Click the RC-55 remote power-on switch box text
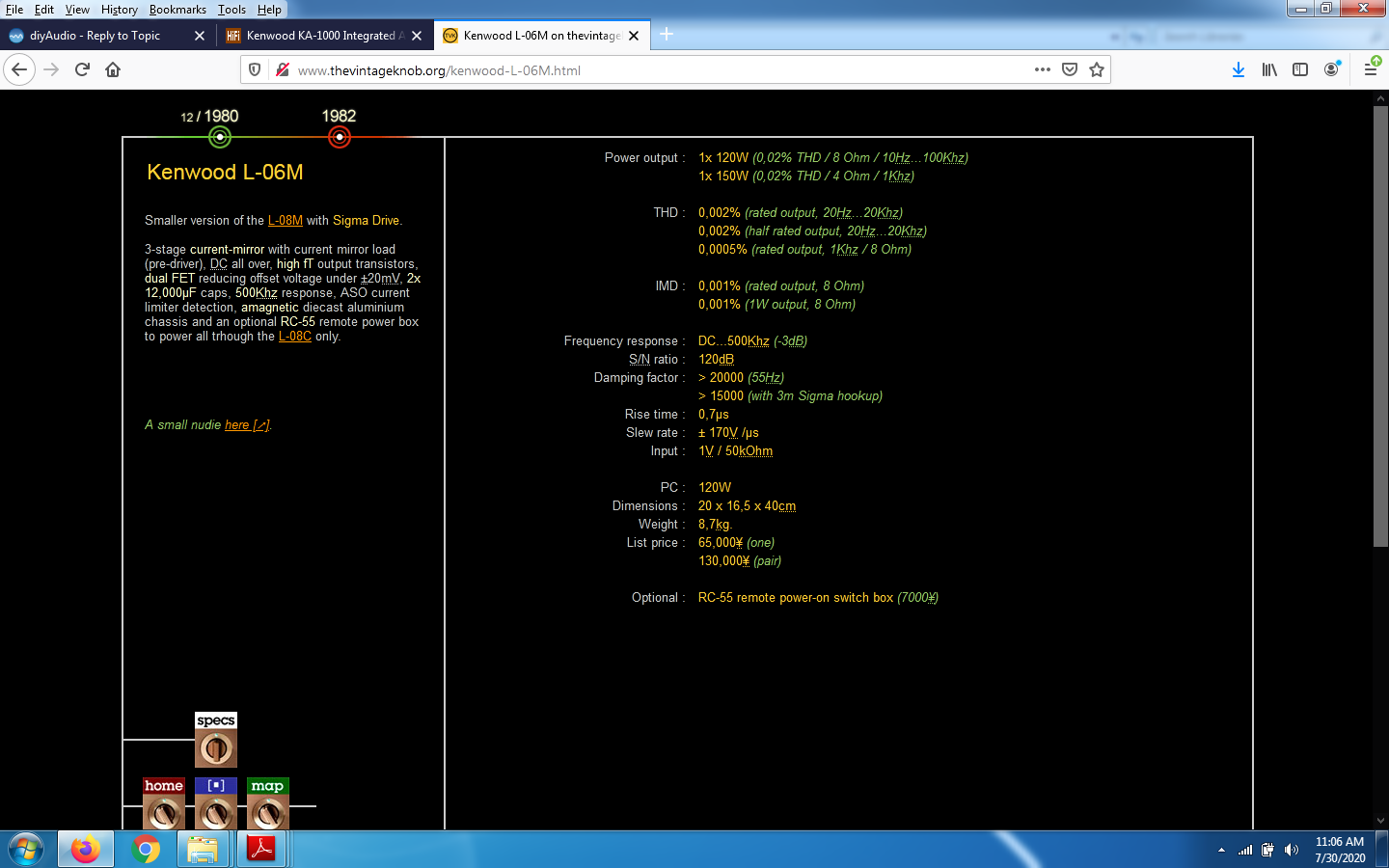This screenshot has width=1389, height=868. pos(796,598)
